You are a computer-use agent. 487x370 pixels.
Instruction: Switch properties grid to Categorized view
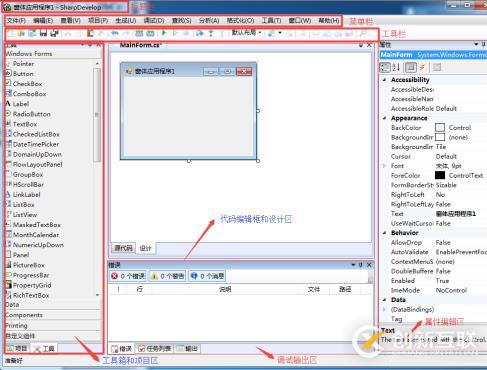pyautogui.click(x=385, y=67)
